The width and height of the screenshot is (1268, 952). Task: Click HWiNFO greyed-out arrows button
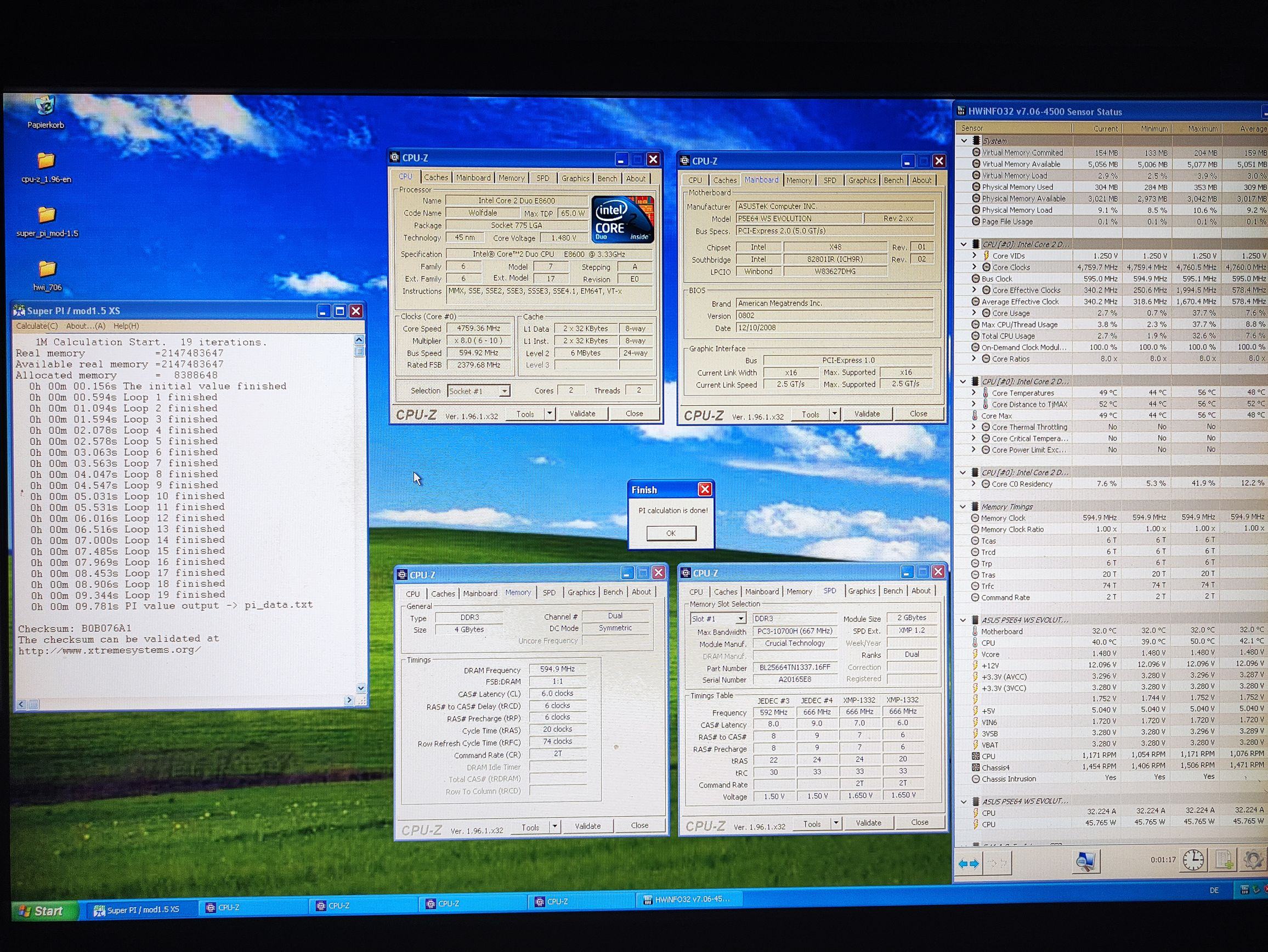tap(998, 863)
